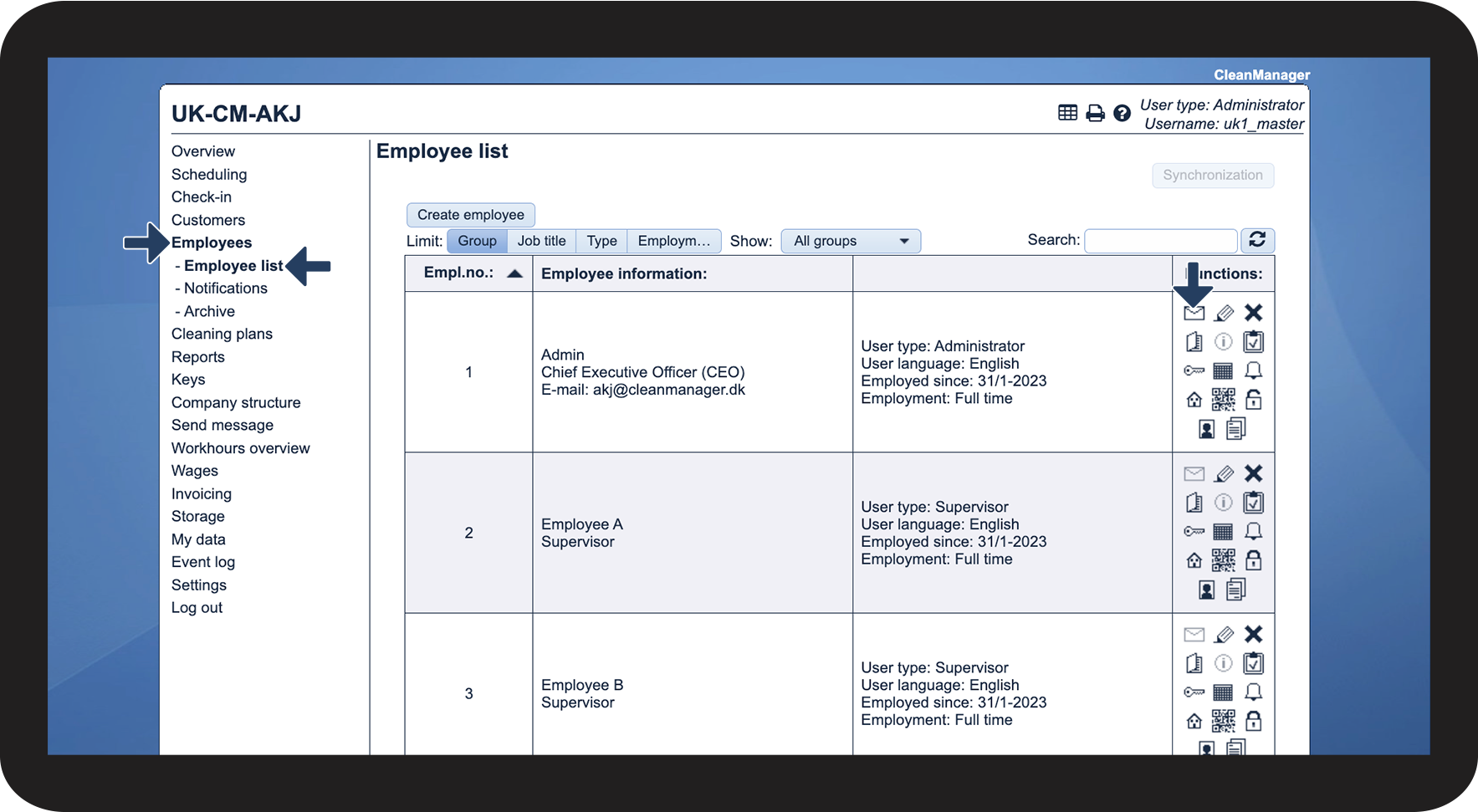Click the bell icon for Employee A

pos(1253,531)
